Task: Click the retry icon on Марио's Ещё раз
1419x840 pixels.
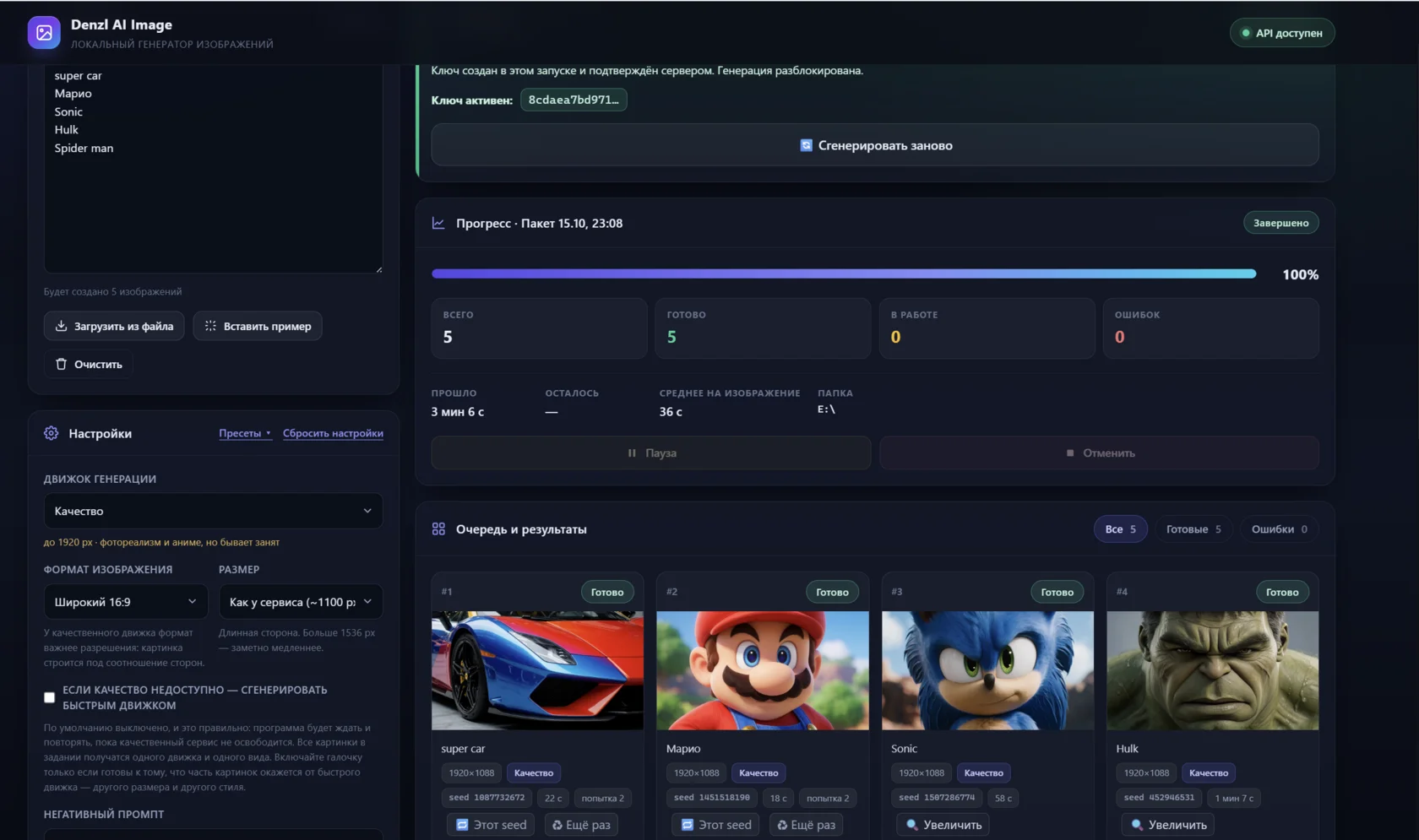Action: click(782, 825)
